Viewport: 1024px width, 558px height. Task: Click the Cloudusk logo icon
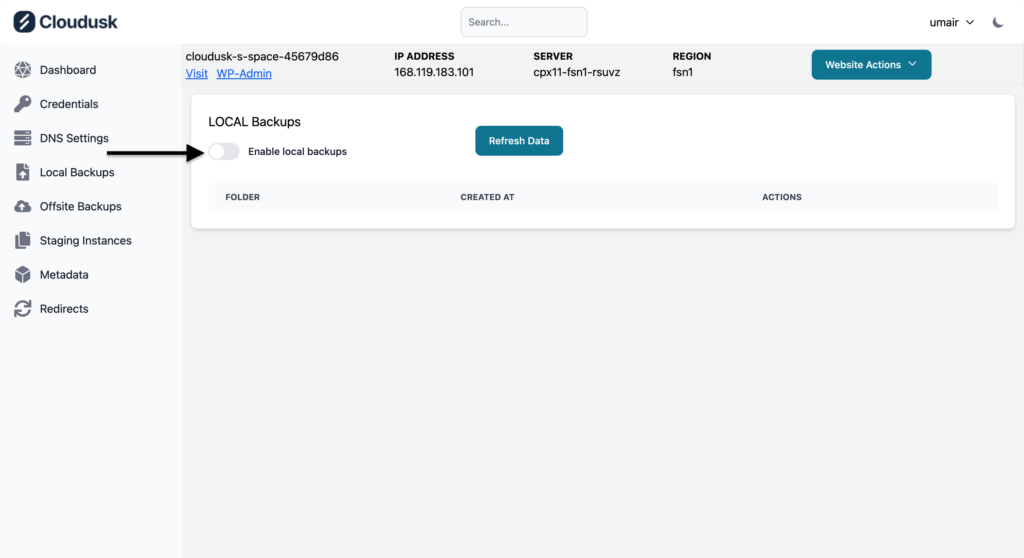click(x=24, y=21)
